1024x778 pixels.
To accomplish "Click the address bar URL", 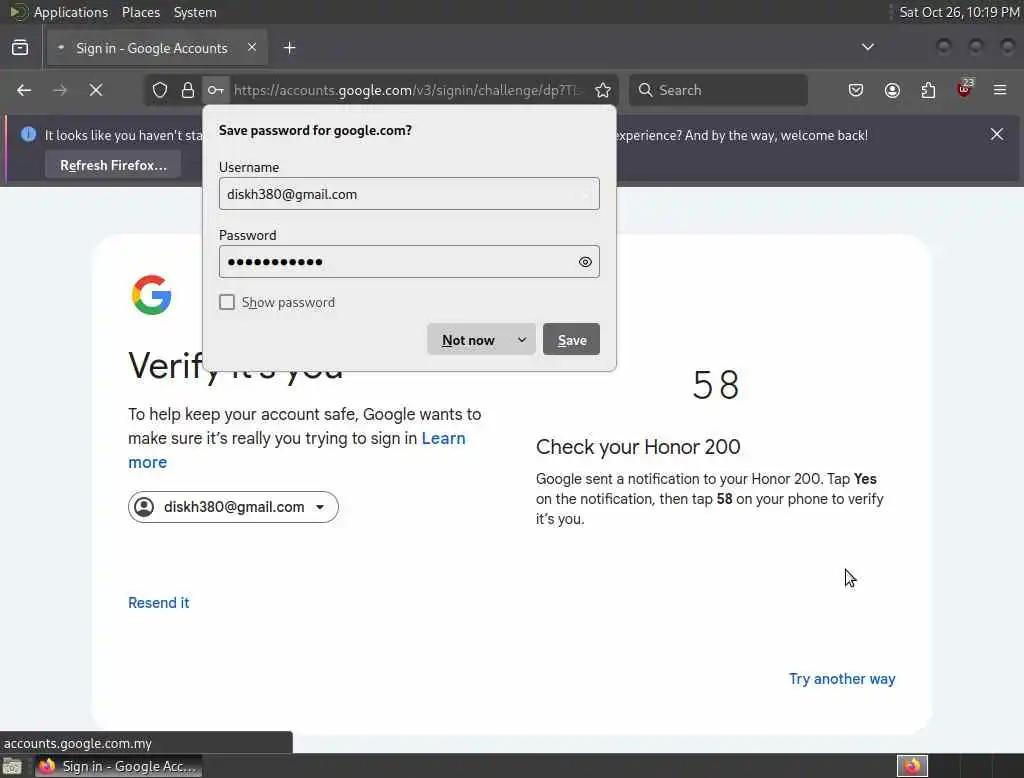I will (408, 90).
